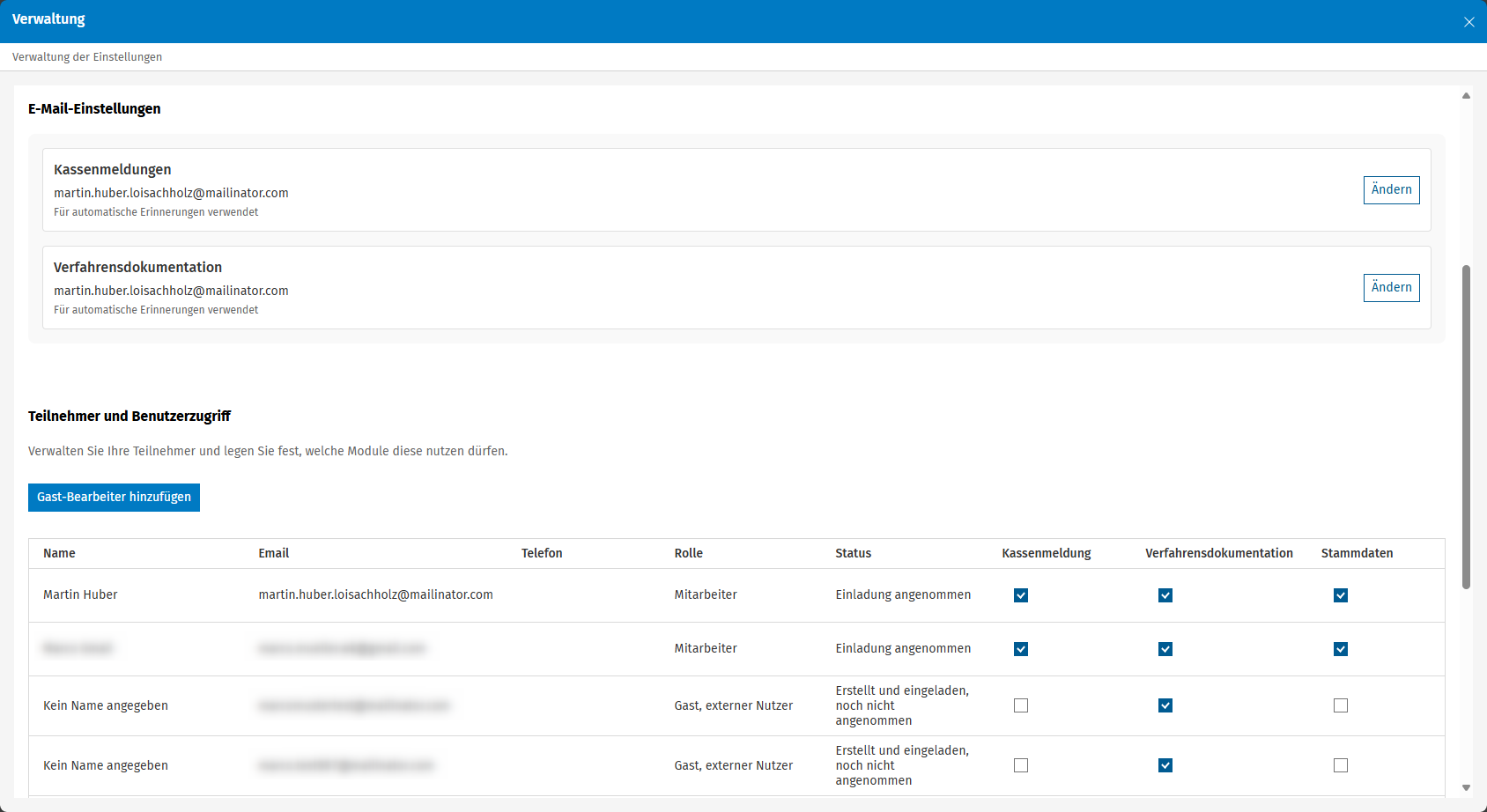Enable Kassenmeldung for first Gast, externer Nutzer
Viewport: 1487px width, 812px height.
click(x=1021, y=705)
